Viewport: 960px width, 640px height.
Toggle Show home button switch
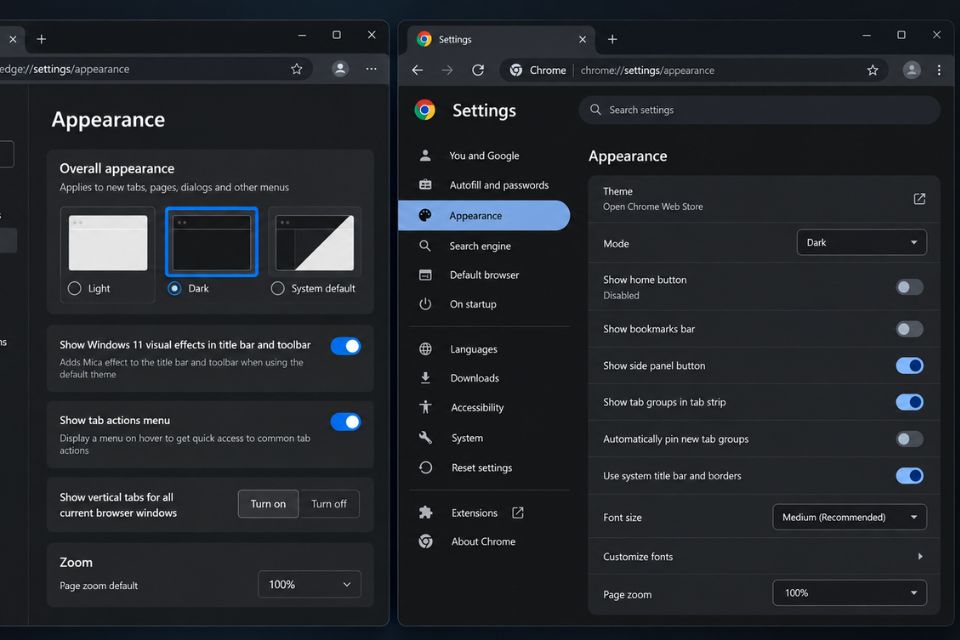pyautogui.click(x=909, y=287)
